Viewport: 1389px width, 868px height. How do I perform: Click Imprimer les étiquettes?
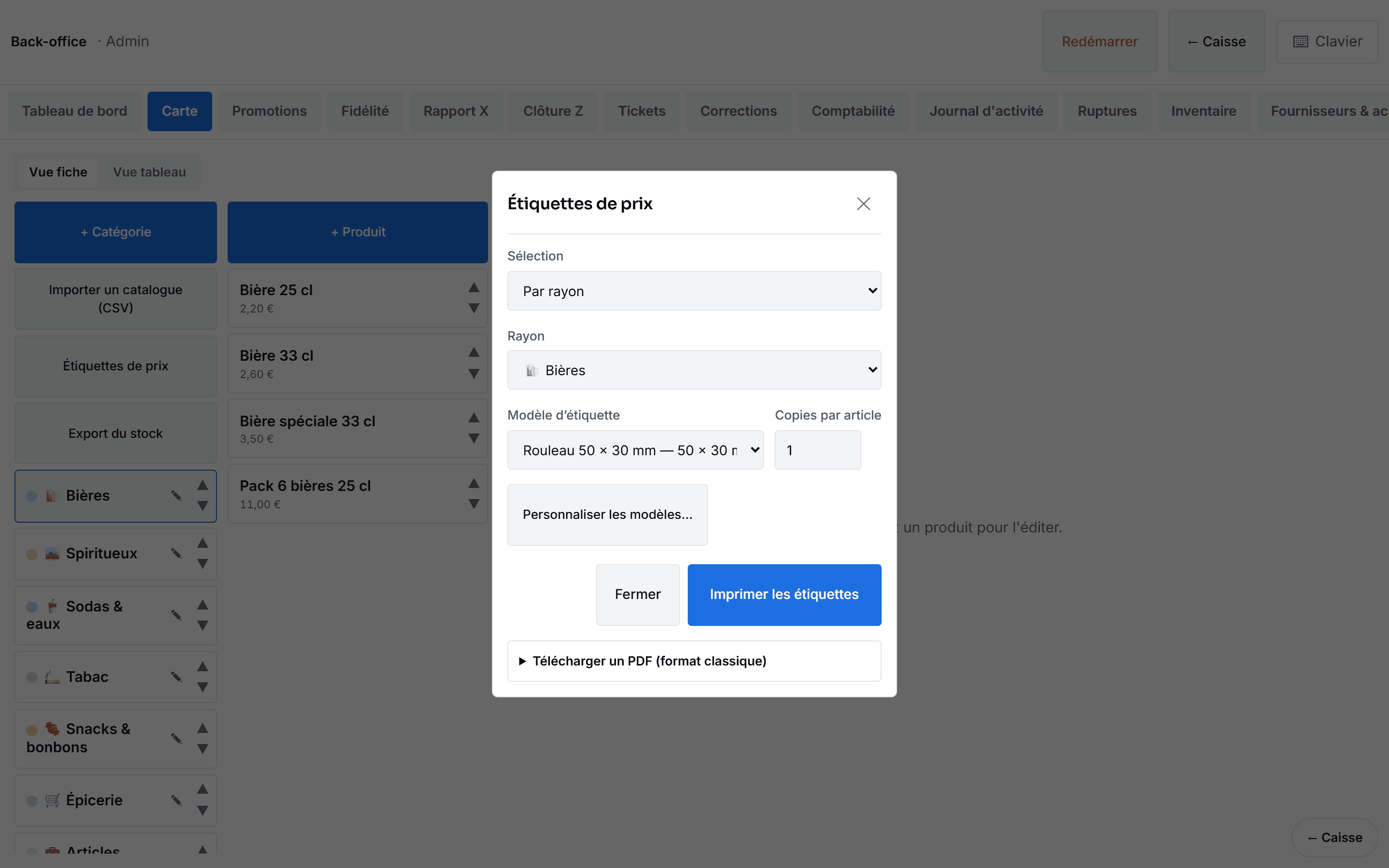pos(784,595)
